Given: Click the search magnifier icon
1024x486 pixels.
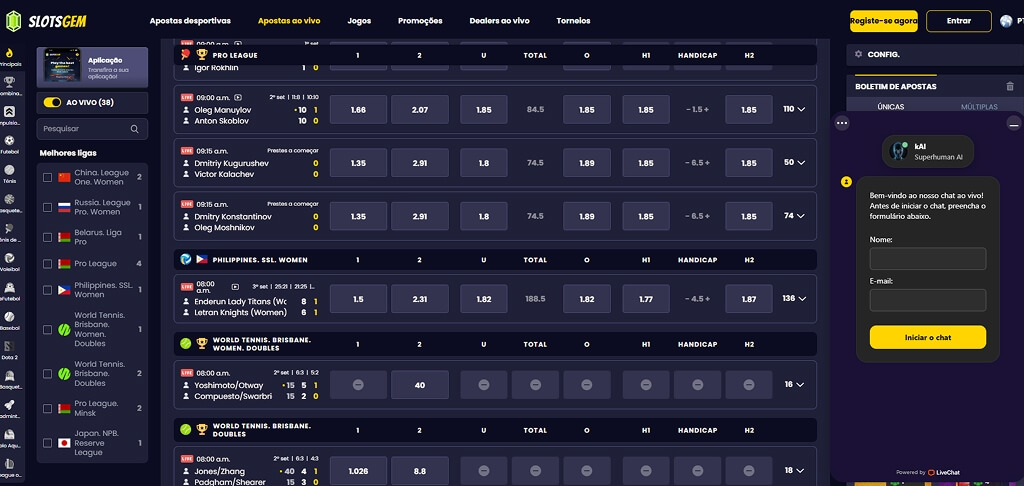Looking at the screenshot, I should (135, 129).
